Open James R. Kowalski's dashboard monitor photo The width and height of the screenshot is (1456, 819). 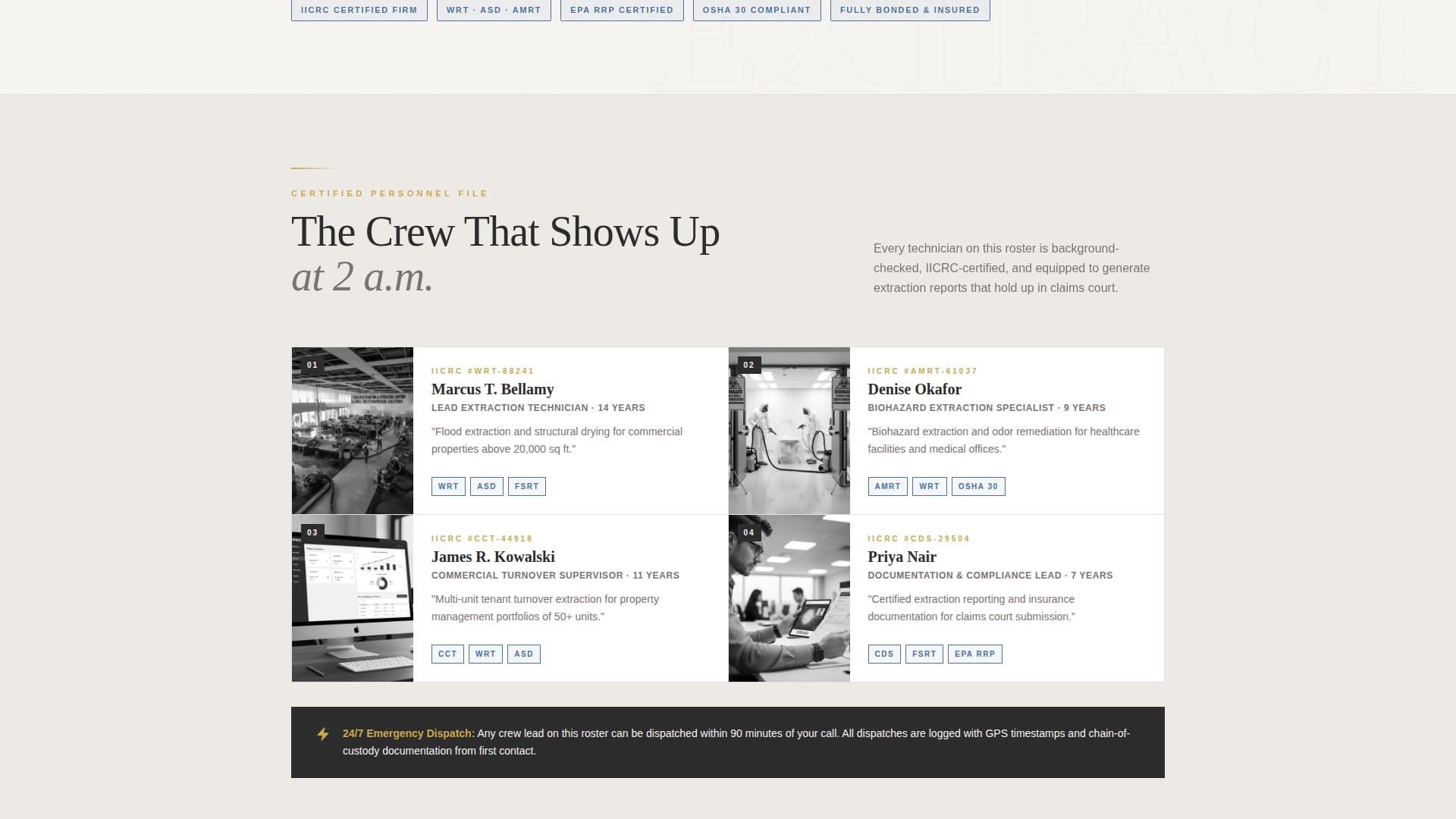click(353, 598)
